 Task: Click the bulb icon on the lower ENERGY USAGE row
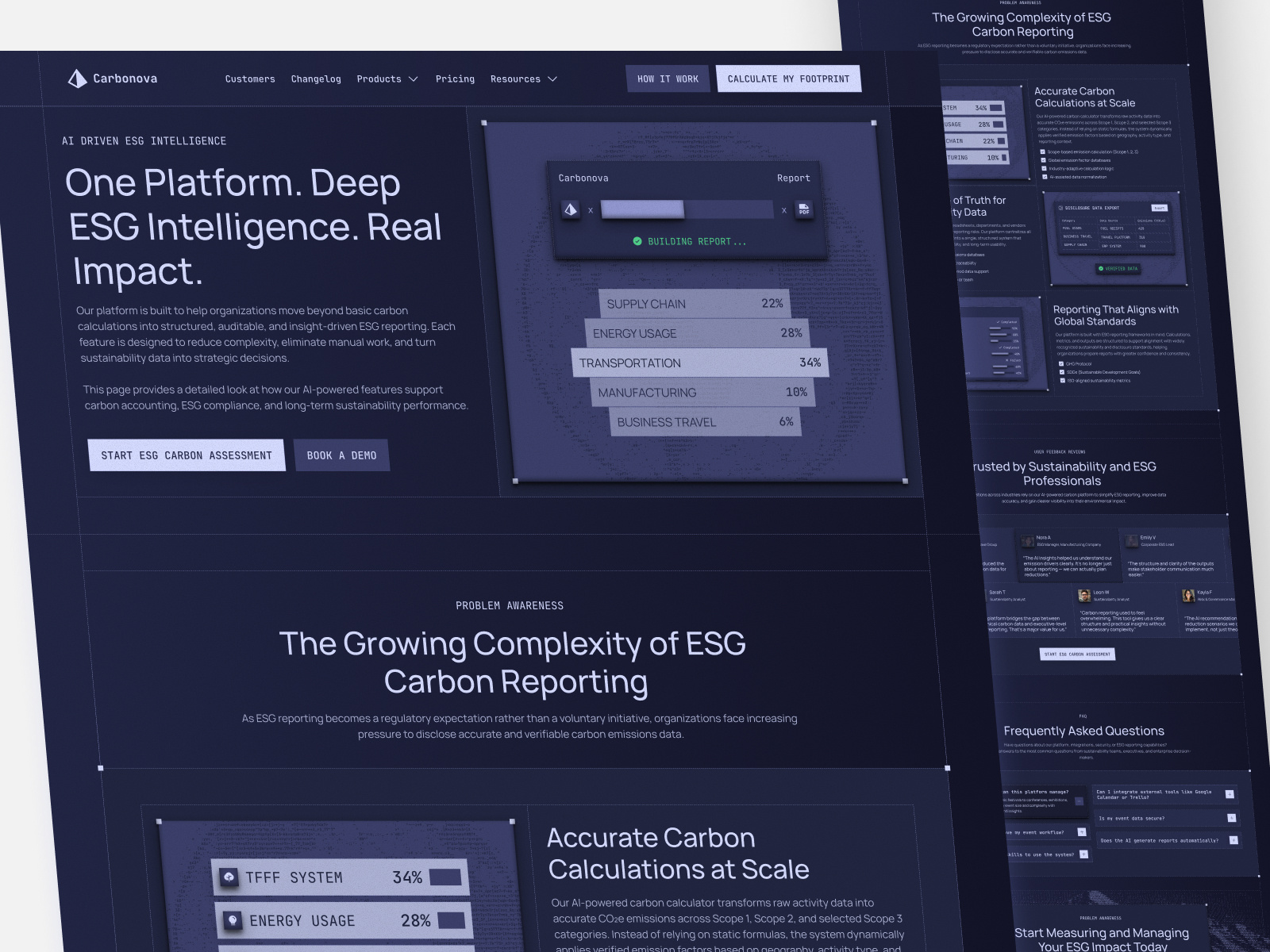tap(233, 919)
